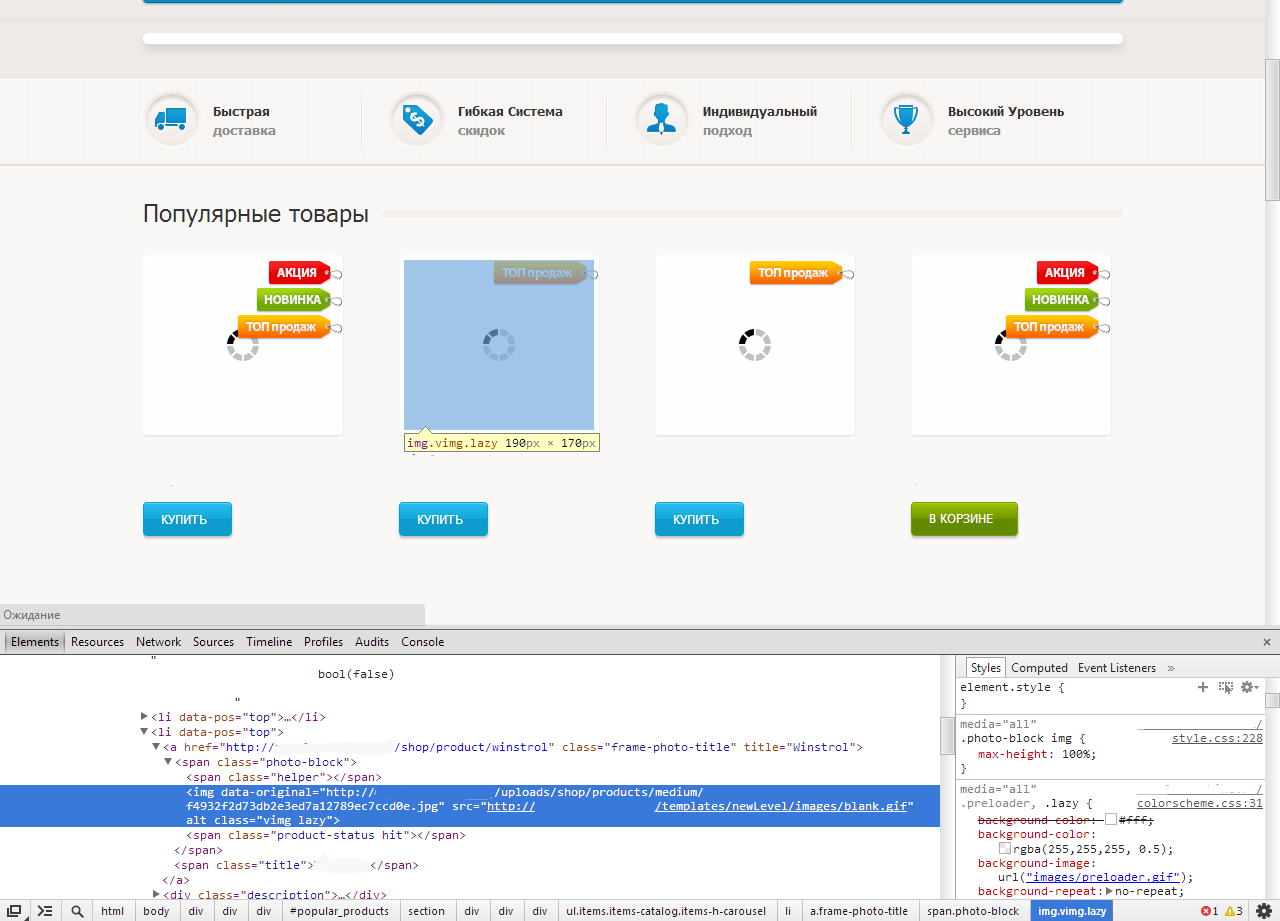Select span.photo-block breadcrumb

(973, 911)
